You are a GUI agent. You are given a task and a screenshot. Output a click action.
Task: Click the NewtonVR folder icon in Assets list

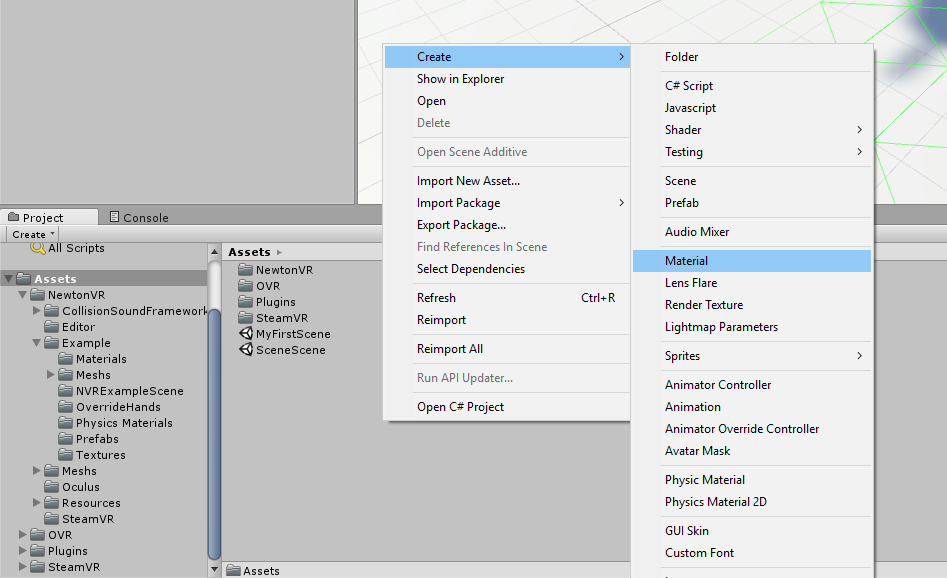pos(245,269)
